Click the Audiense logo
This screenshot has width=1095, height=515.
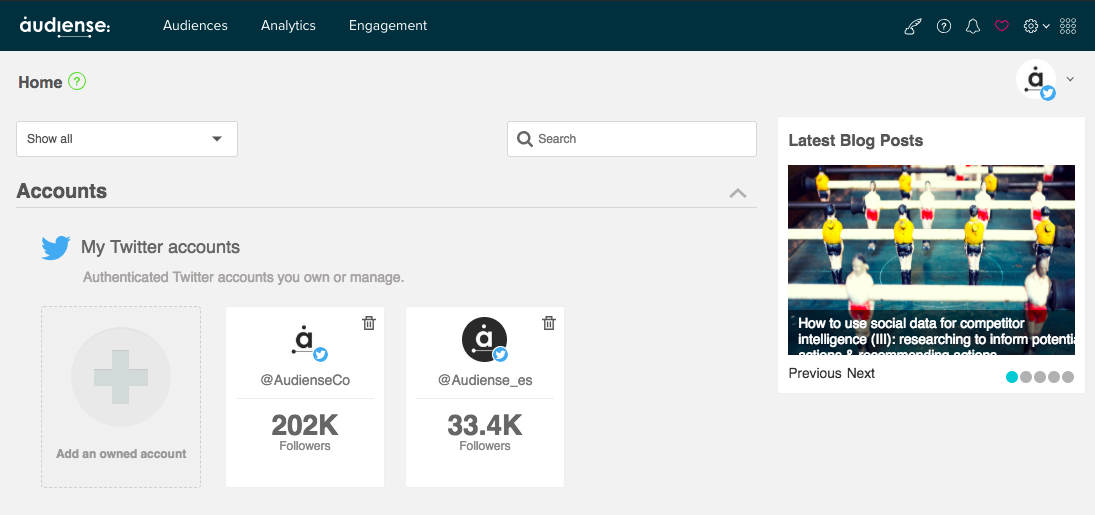pyautogui.click(x=65, y=26)
